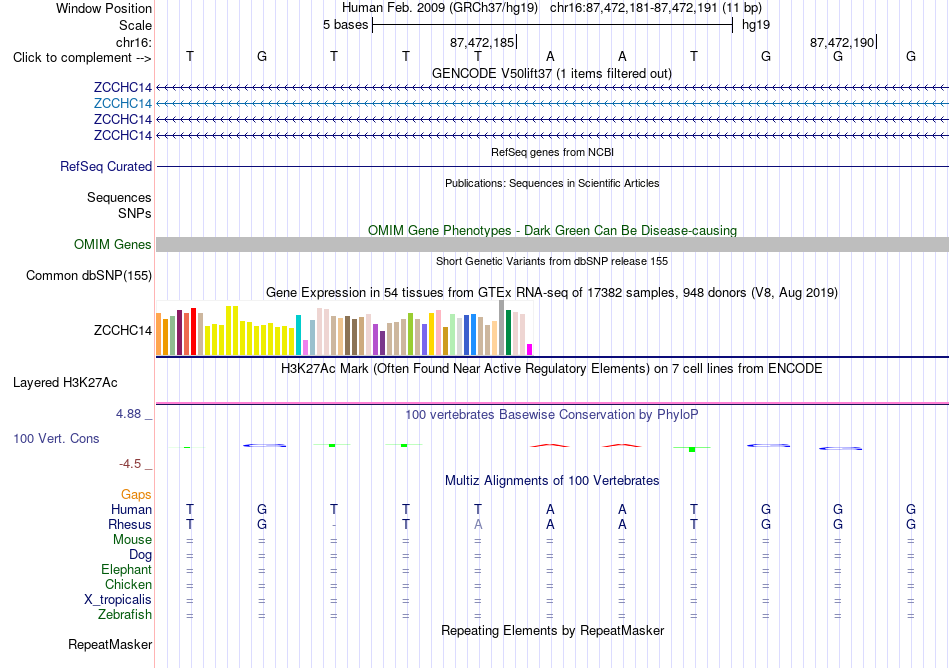Open 'Publications: Sequences in Scientific Articles' title
The image size is (950, 668).
click(552, 184)
